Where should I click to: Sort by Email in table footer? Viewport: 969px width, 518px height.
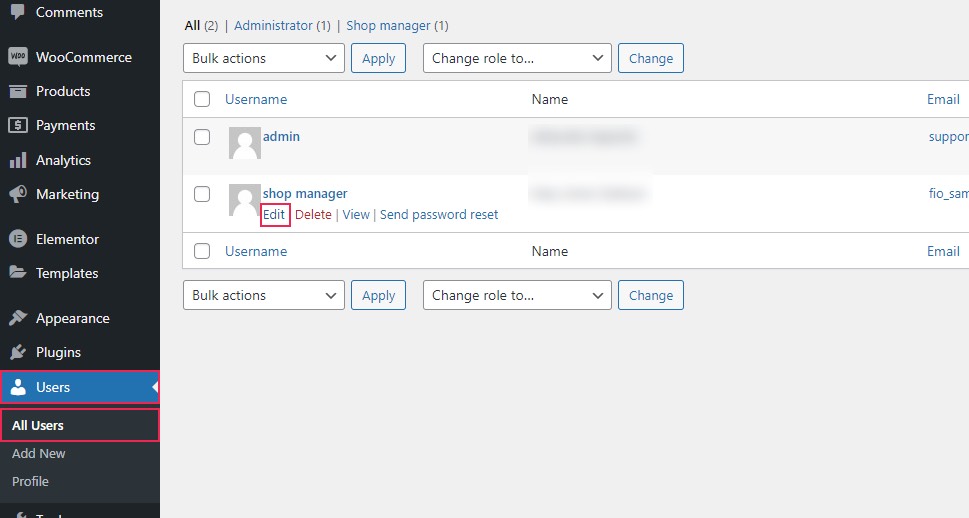click(x=943, y=251)
